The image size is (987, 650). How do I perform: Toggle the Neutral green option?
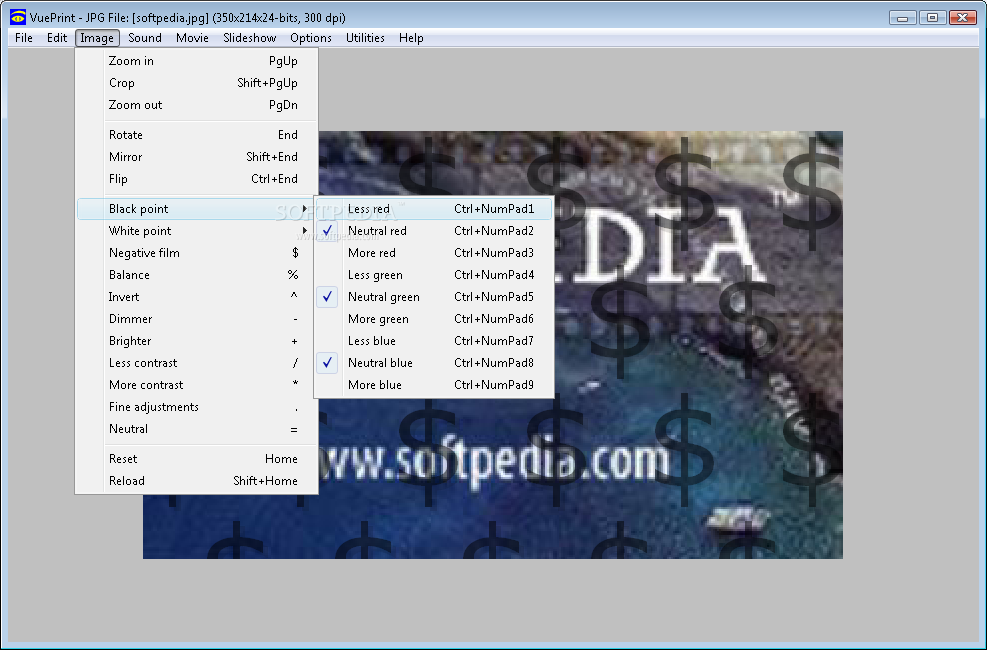434,297
